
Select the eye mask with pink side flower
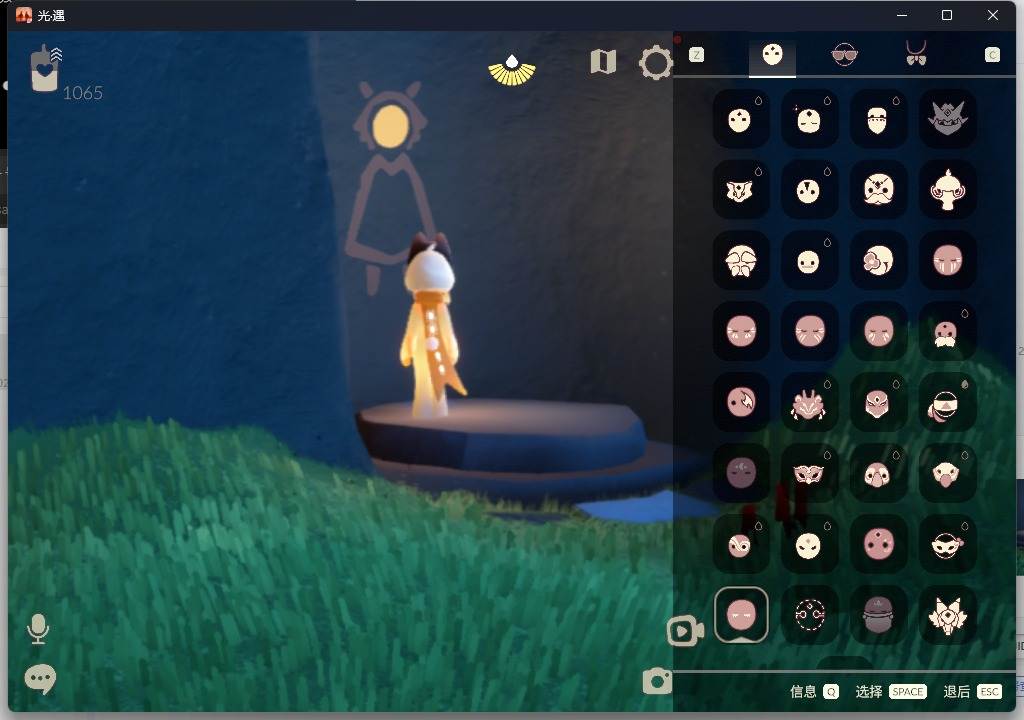948,542
